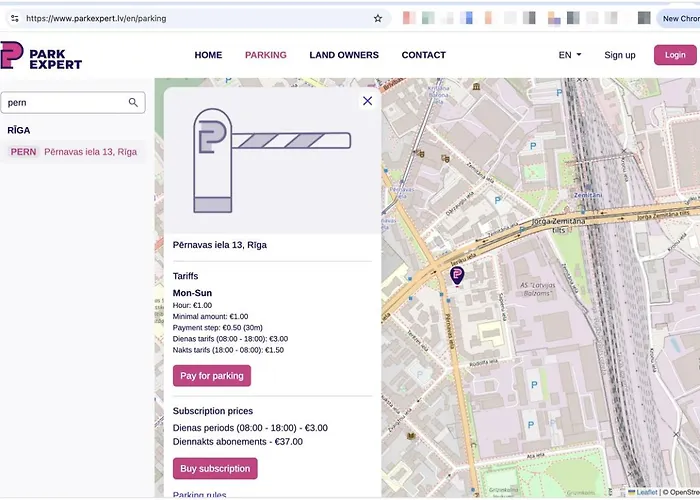Screen dimensions: 700x500
Task: Close the parking details panel
Action: pyautogui.click(x=367, y=101)
